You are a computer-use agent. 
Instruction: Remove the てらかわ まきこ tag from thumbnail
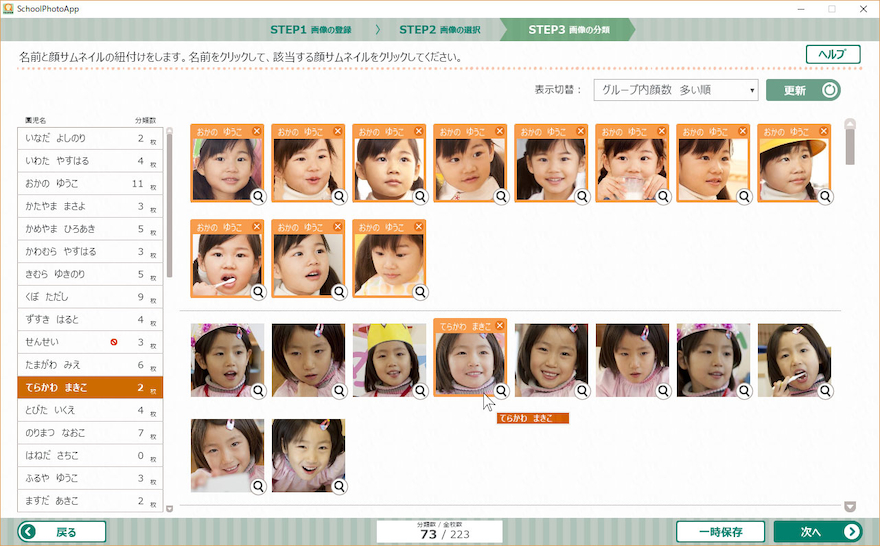[499, 325]
